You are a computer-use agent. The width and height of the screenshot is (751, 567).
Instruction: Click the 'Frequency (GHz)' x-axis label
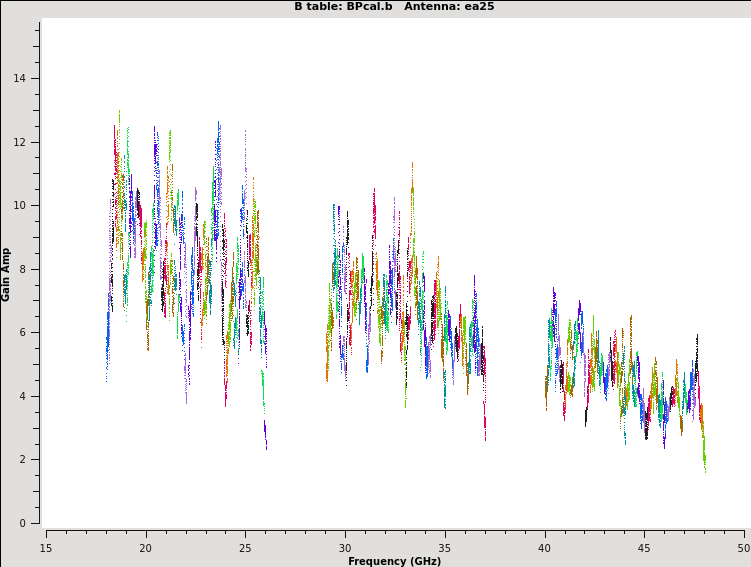pyautogui.click(x=394, y=561)
